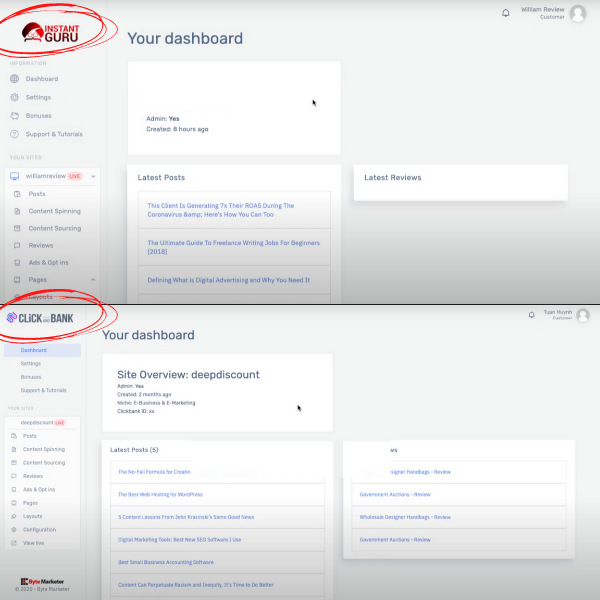The height and width of the screenshot is (600, 600).
Task: Open Pages icon under deepdiscount
Action: pyautogui.click(x=14, y=503)
